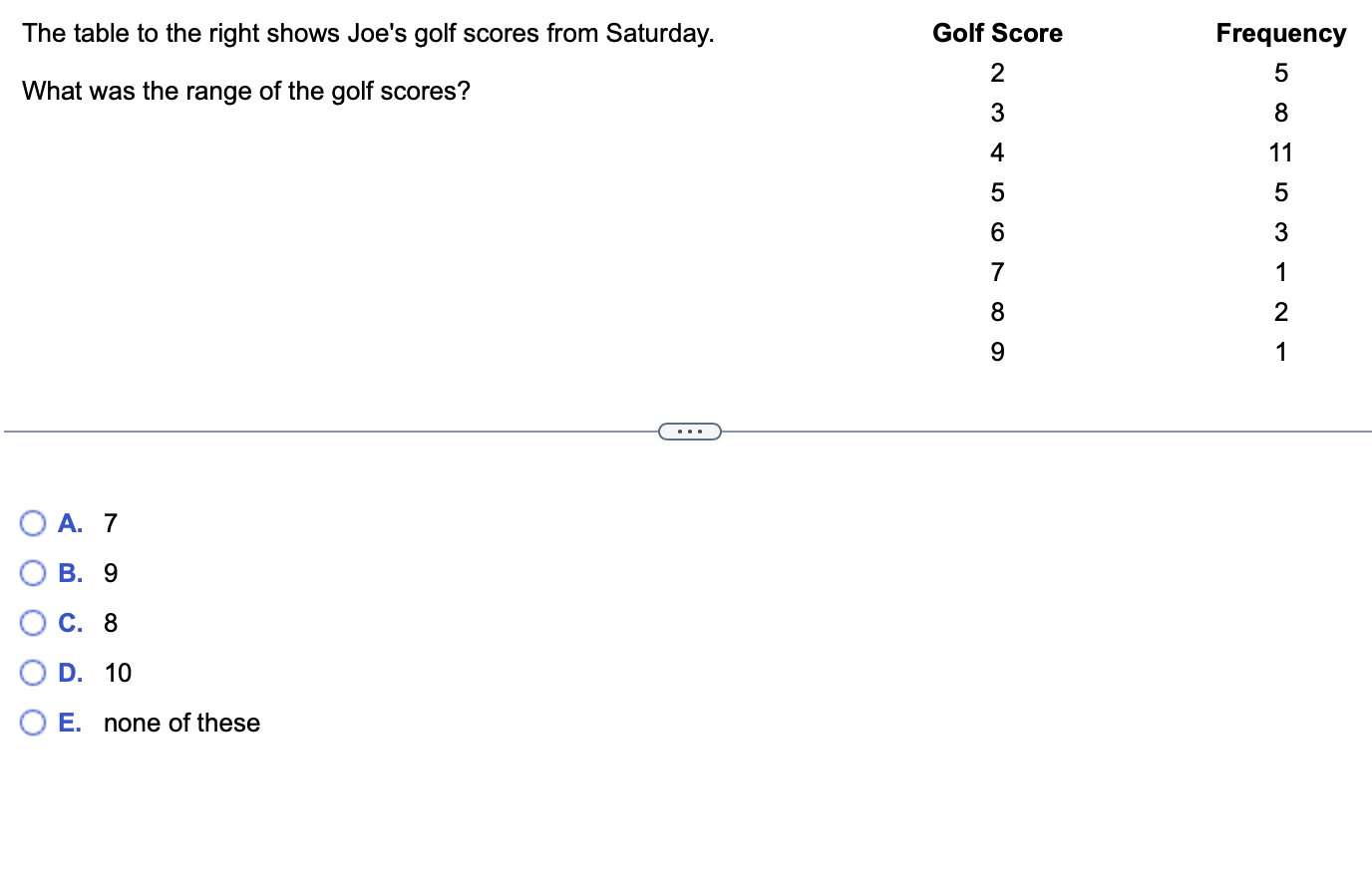
Task: Select radio button for answer A
Action: (x=33, y=523)
